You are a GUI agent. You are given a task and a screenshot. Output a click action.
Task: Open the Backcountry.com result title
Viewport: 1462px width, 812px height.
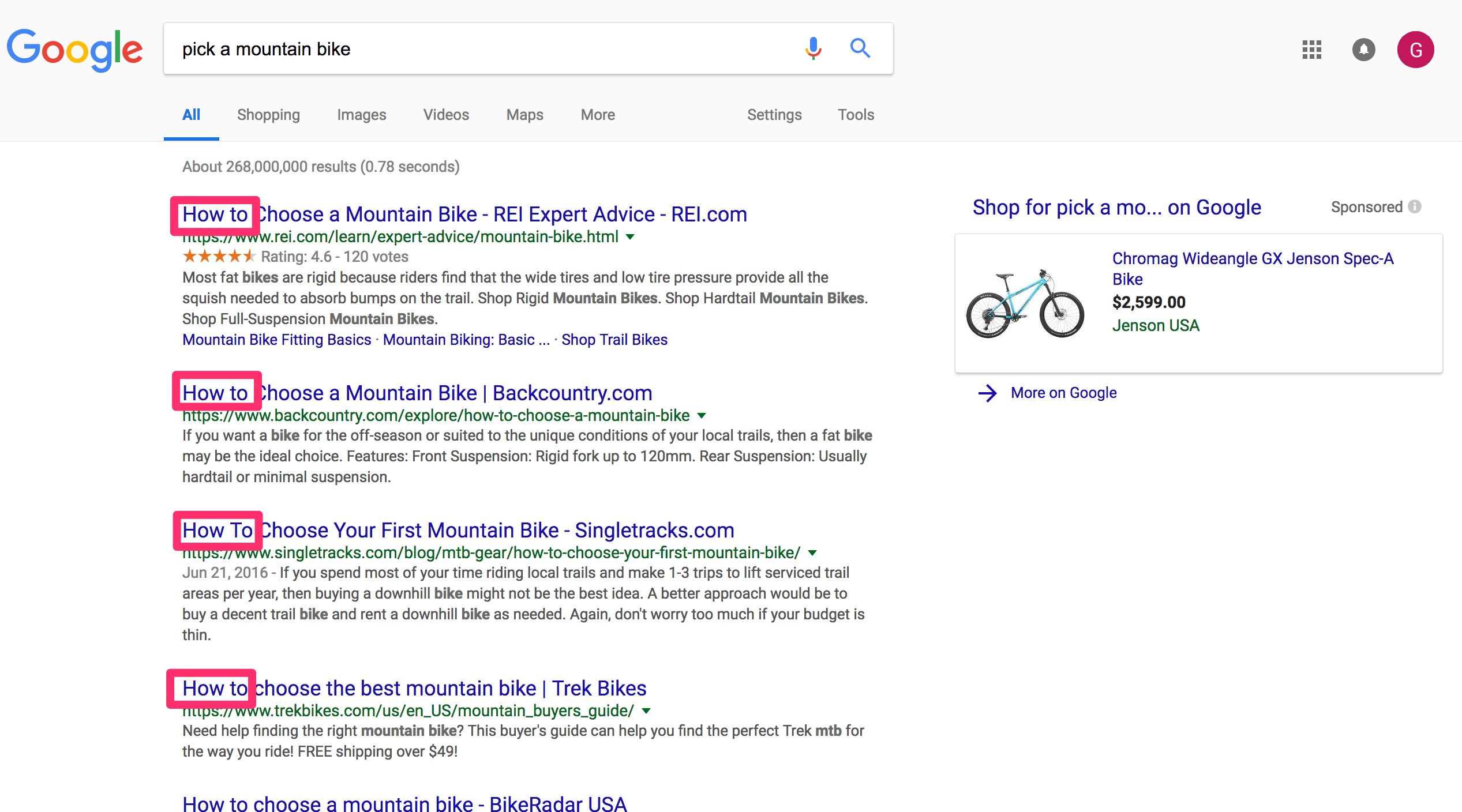tap(417, 393)
